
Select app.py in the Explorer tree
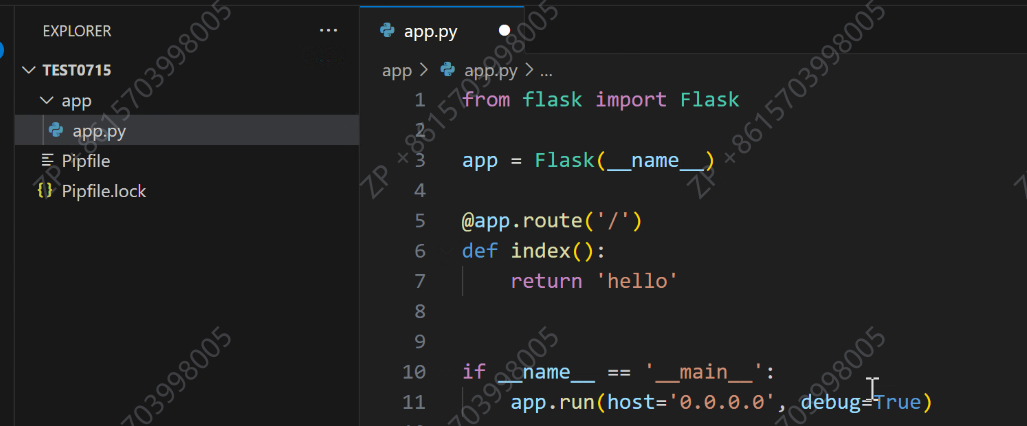(x=187, y=130)
